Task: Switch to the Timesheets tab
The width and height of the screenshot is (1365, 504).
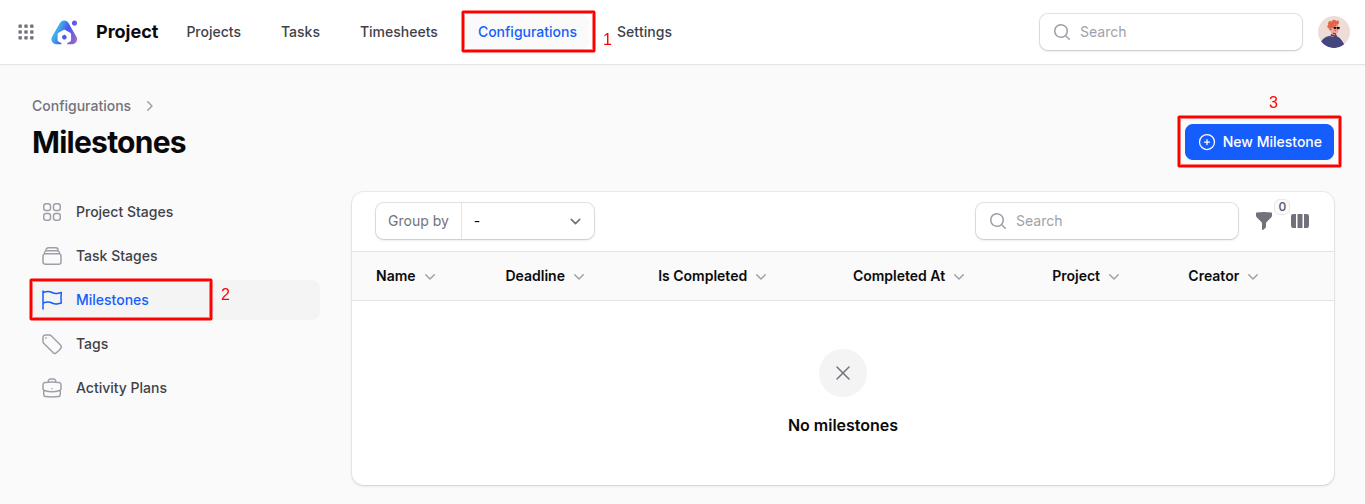Action: point(399,32)
